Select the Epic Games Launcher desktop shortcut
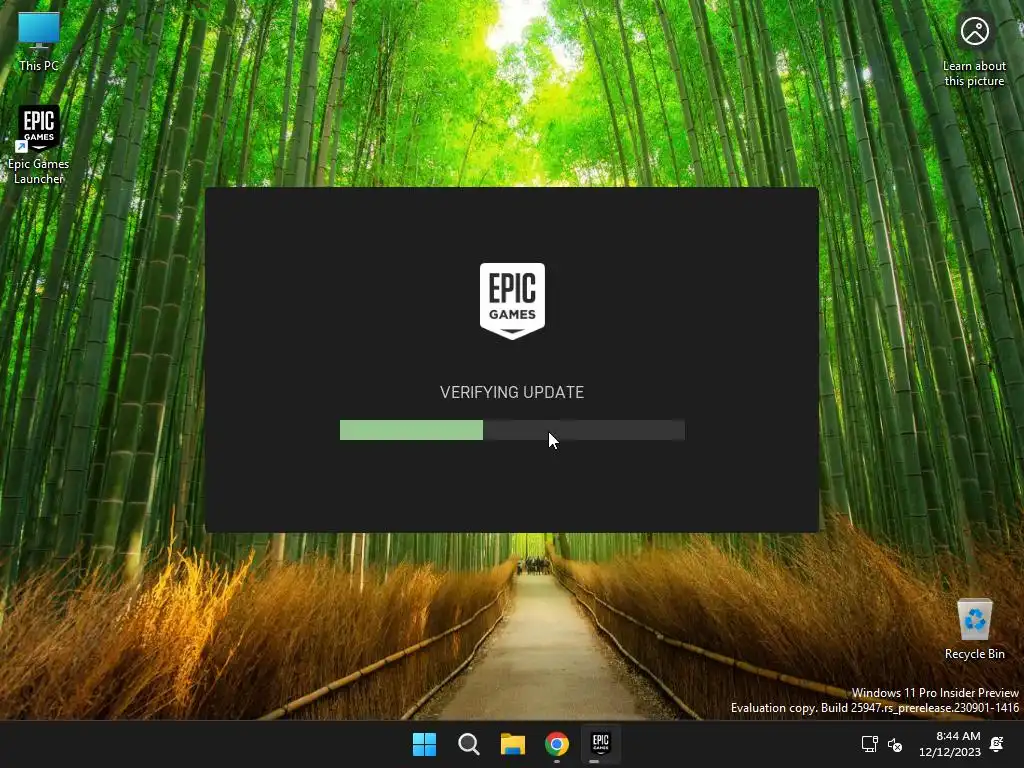 pos(39,144)
